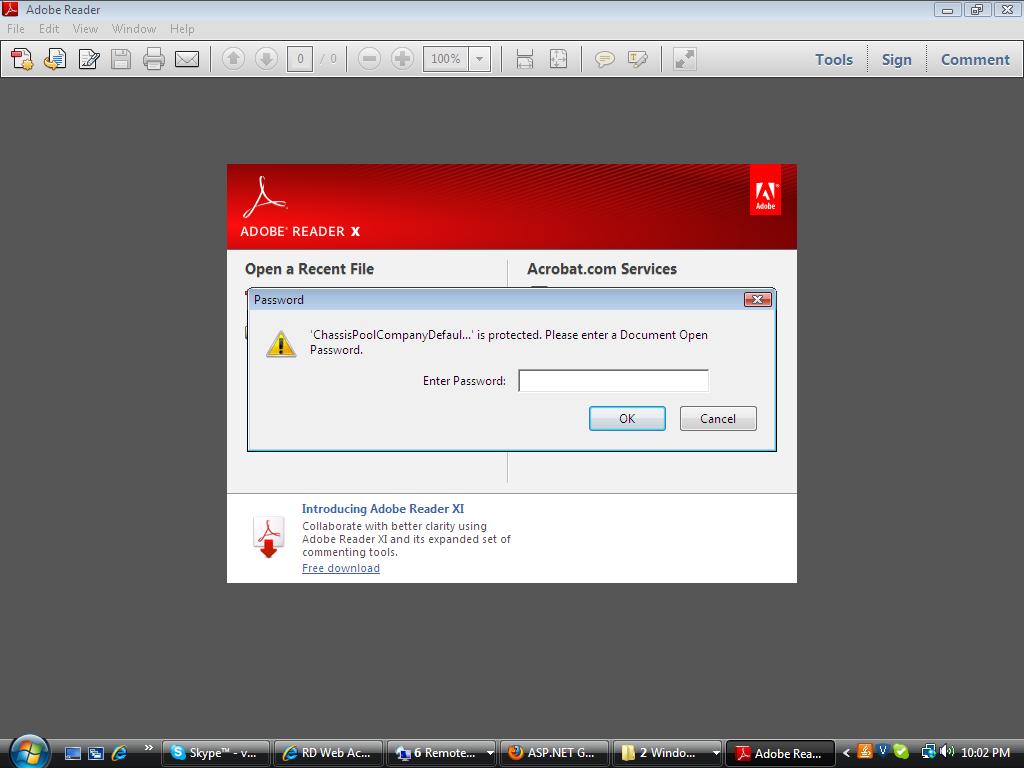Image resolution: width=1024 pixels, height=768 pixels.
Task: Open the Window menu
Action: (x=134, y=29)
